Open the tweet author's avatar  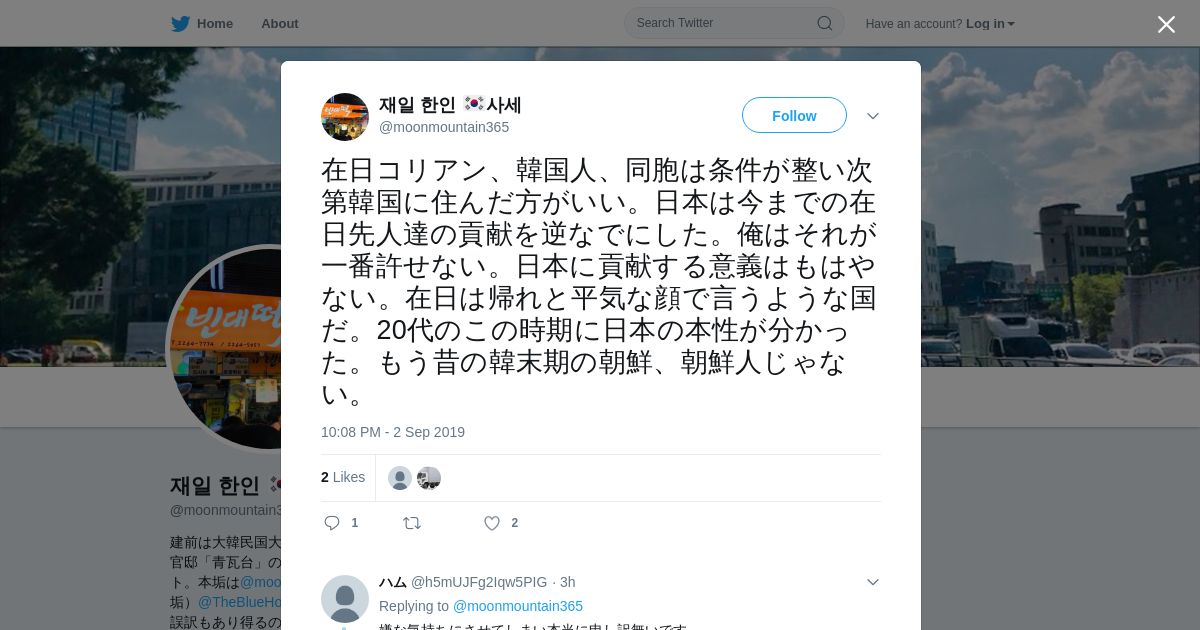pos(345,117)
